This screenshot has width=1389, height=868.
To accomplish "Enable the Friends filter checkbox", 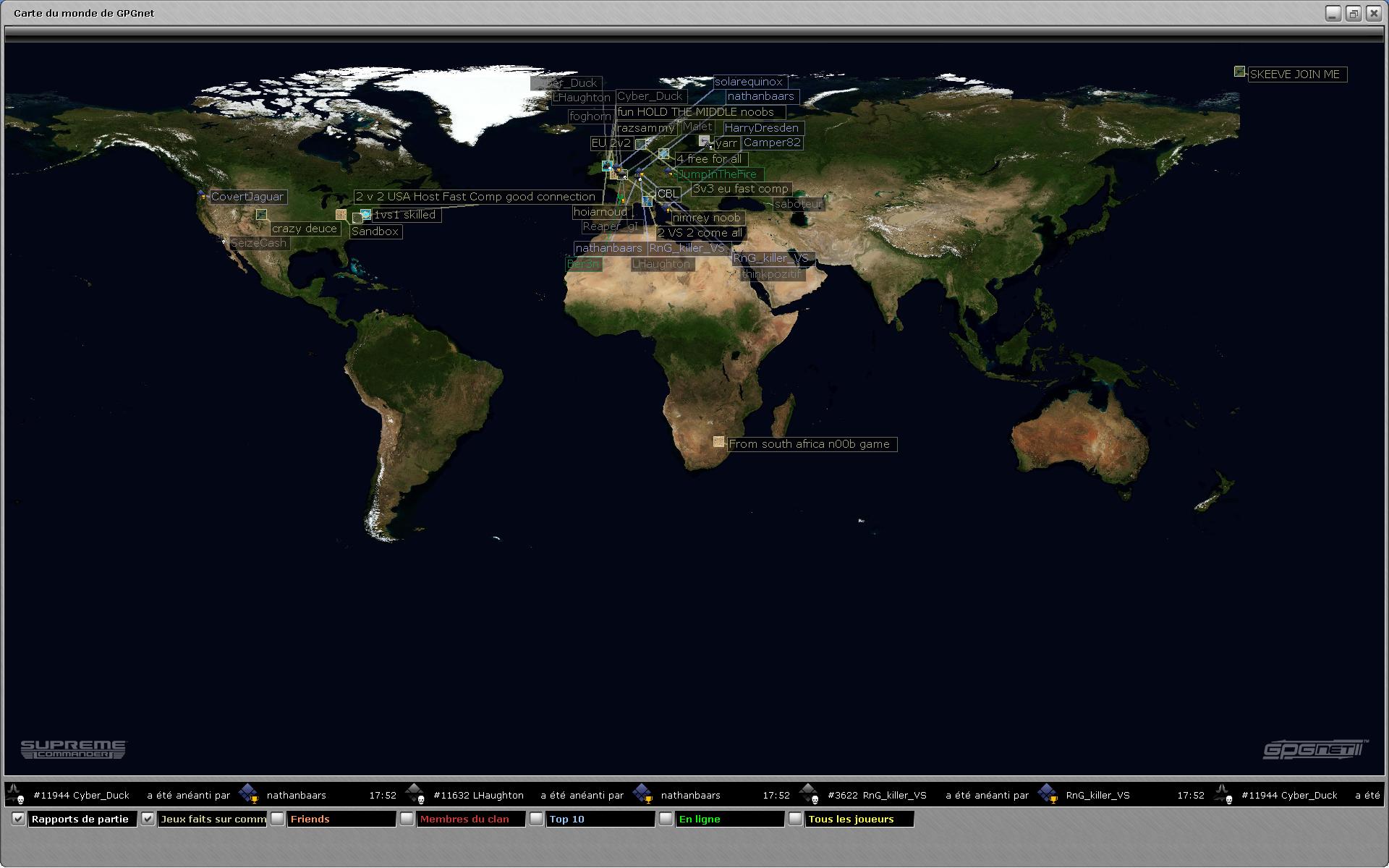I will point(278,819).
